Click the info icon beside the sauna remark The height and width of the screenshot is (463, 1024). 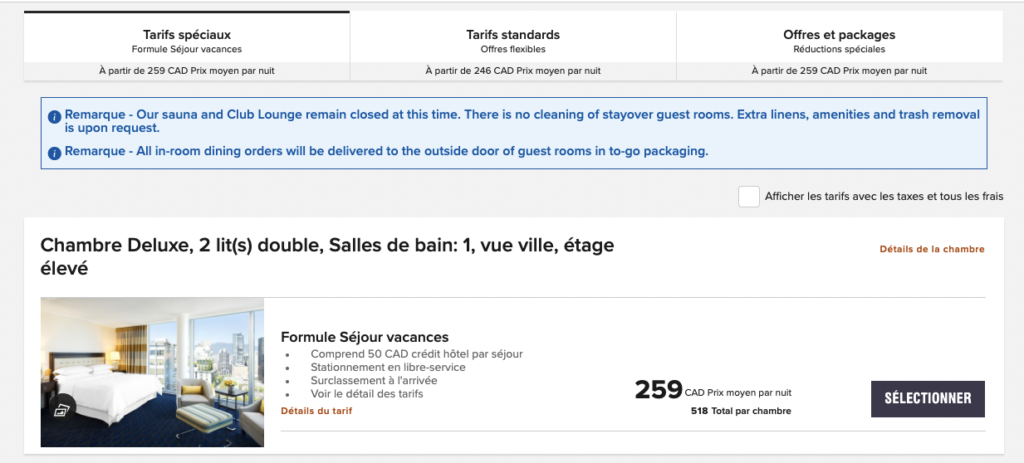pos(55,115)
